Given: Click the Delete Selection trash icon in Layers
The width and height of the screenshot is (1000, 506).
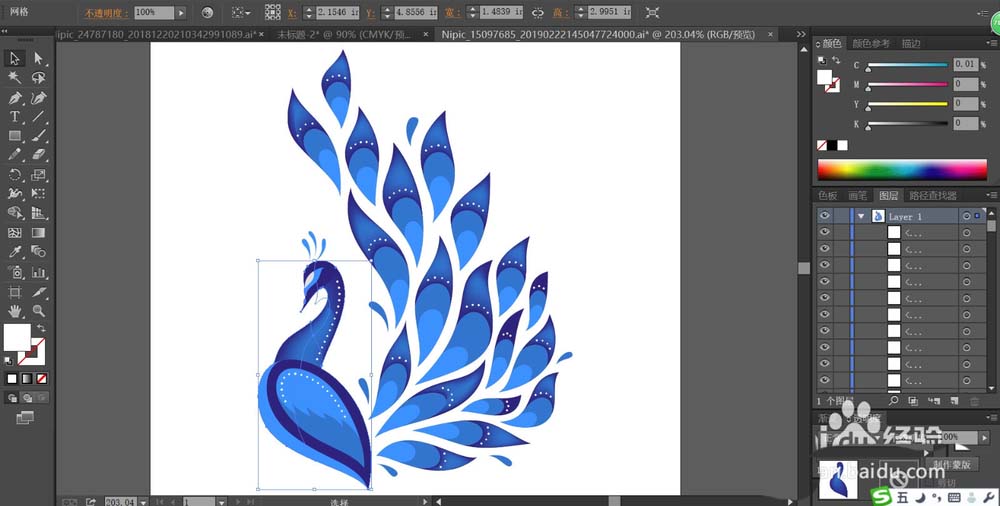Looking at the screenshot, I should tap(974, 401).
